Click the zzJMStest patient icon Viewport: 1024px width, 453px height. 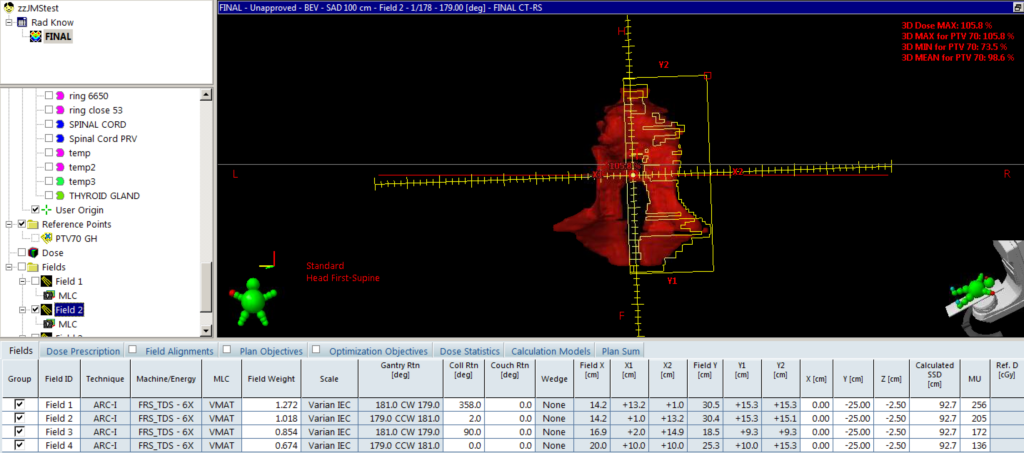[x=9, y=7]
